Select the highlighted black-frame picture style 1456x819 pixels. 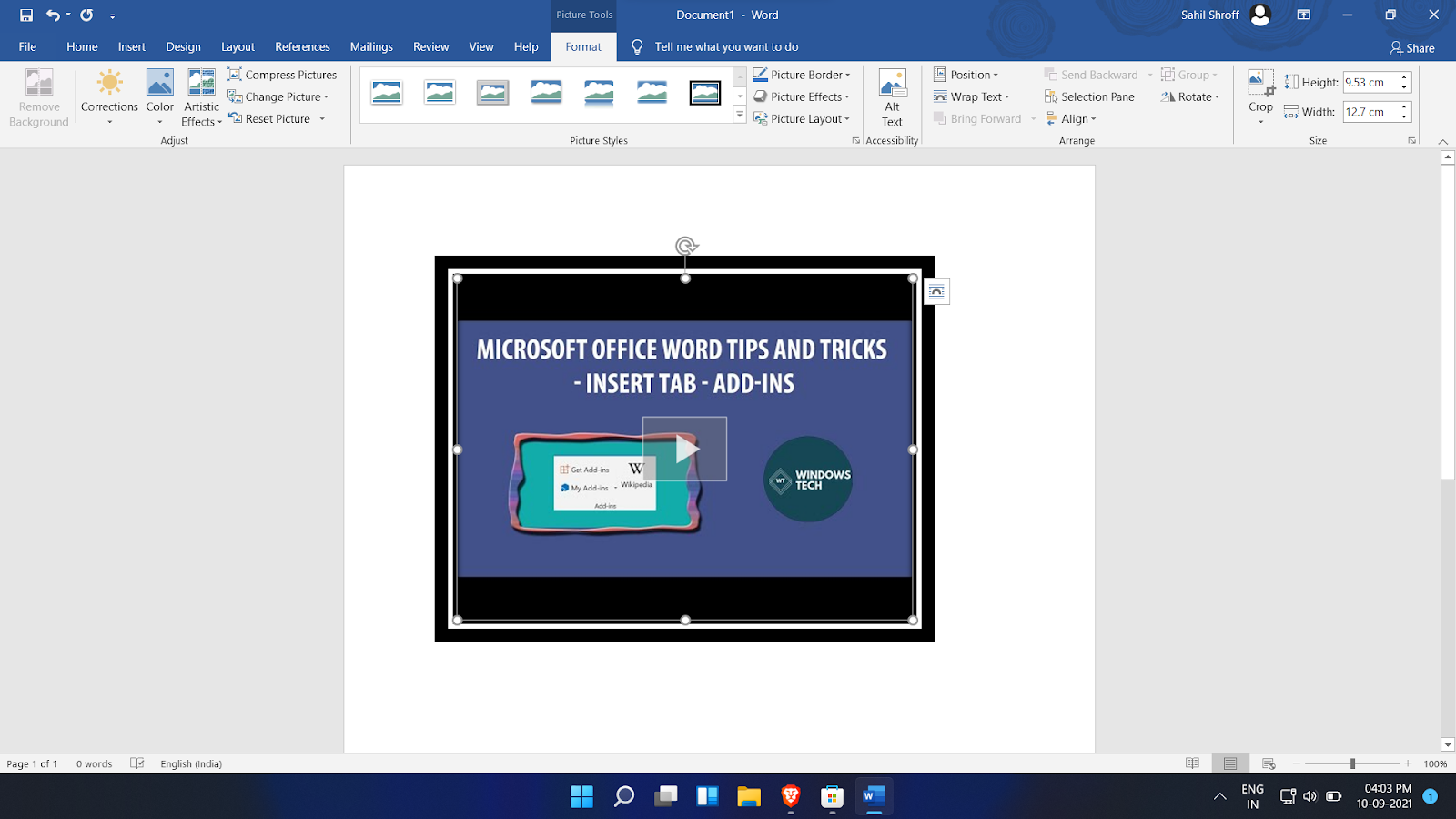coord(705,93)
